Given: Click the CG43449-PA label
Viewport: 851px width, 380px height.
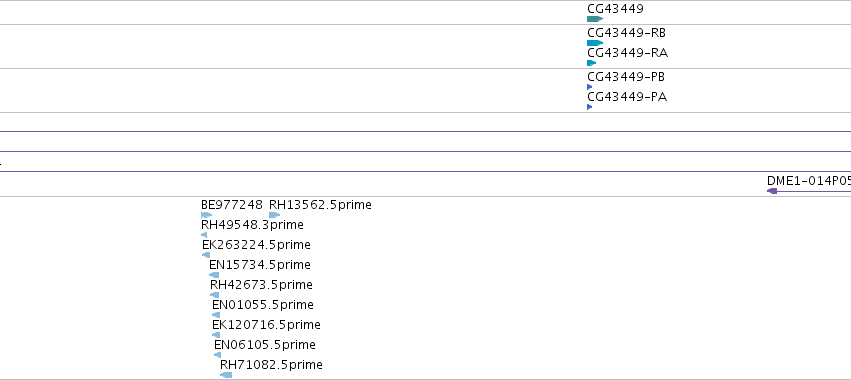Looking at the screenshot, I should tap(627, 97).
